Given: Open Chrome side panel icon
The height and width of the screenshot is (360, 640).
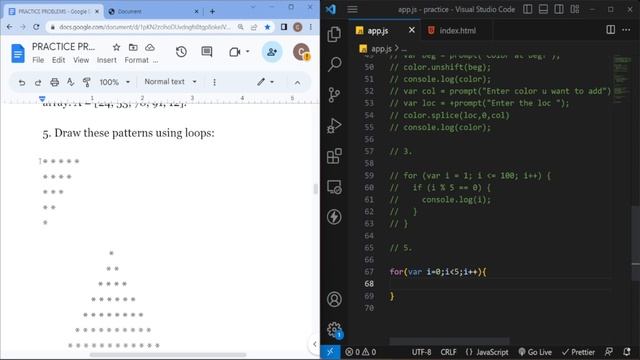Looking at the screenshot, I should [x=284, y=27].
